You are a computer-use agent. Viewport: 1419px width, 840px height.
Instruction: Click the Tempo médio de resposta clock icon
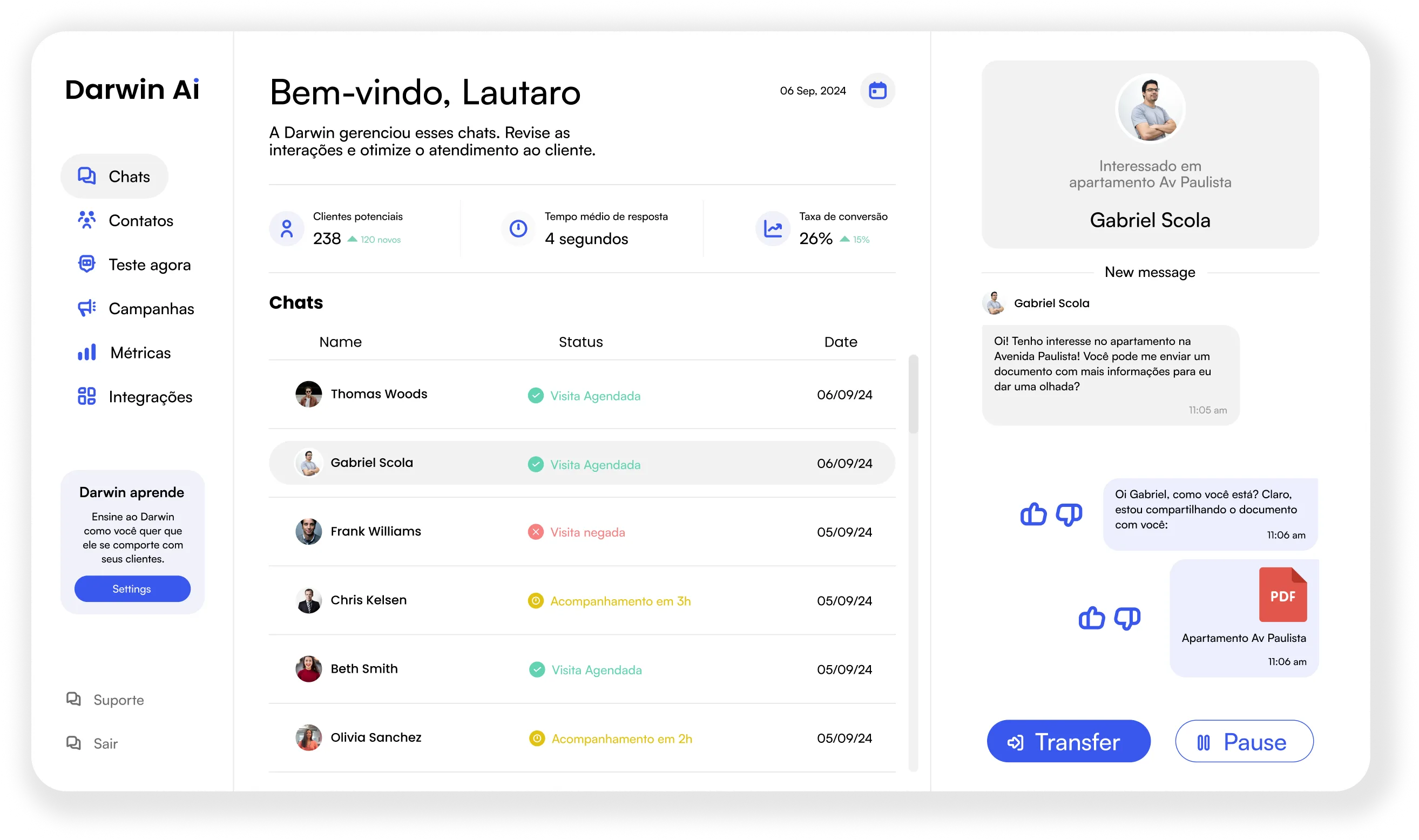click(x=518, y=229)
